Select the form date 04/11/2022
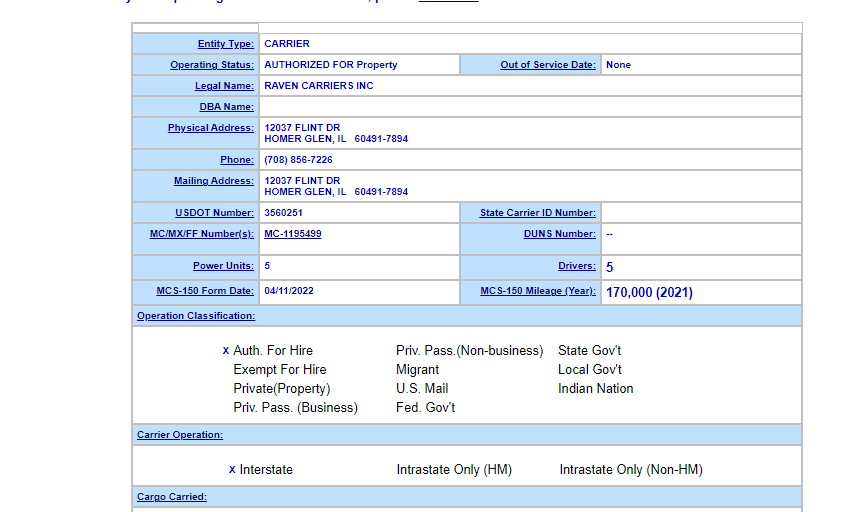The image size is (861, 512). click(289, 291)
